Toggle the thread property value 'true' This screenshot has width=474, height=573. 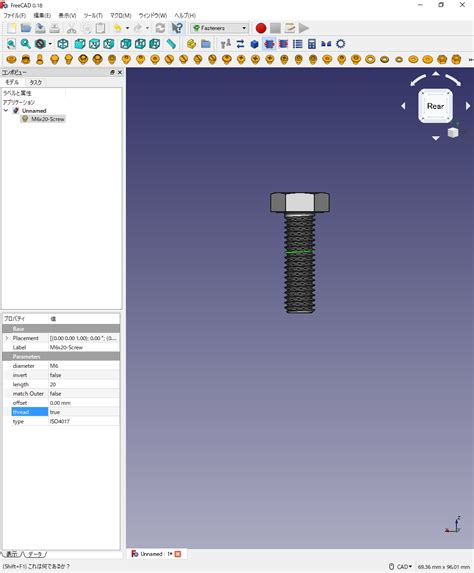84,412
